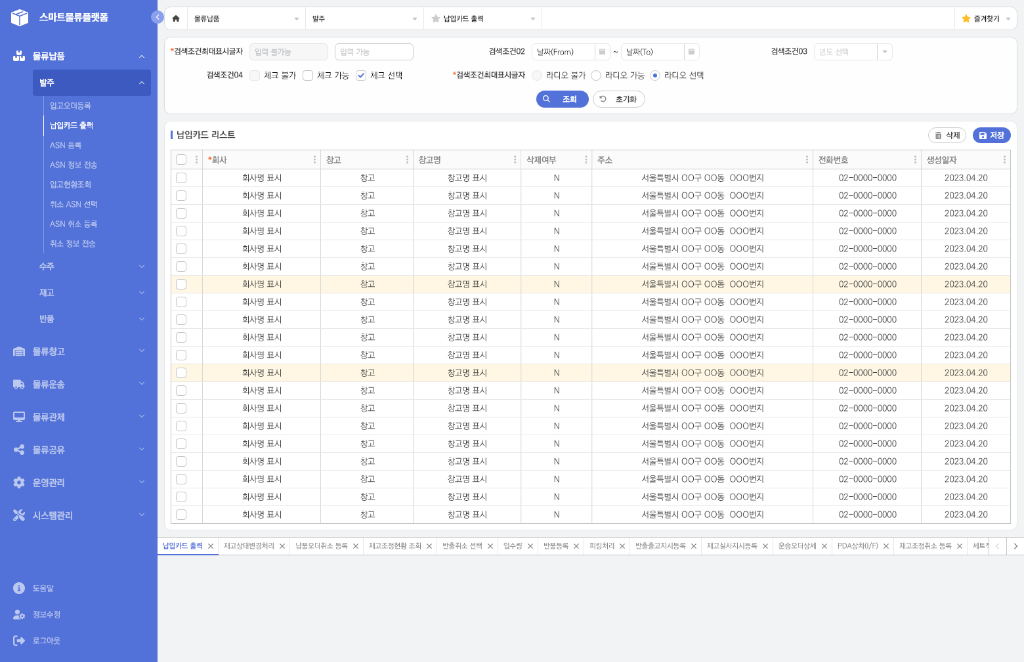Open ASN 등록 menu item
Image resolution: width=1024 pixels, height=662 pixels.
(x=66, y=145)
